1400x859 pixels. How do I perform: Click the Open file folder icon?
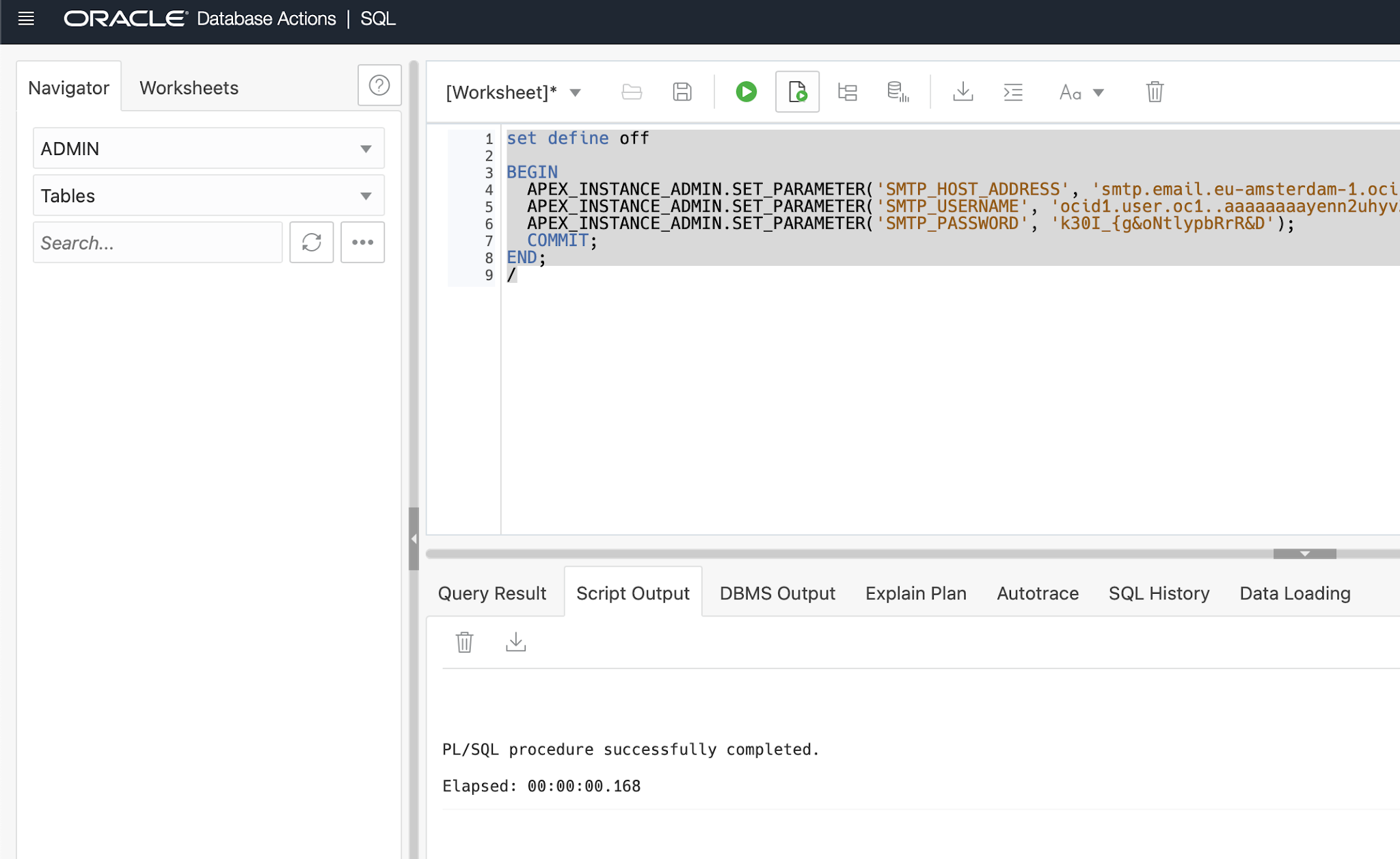pyautogui.click(x=632, y=92)
